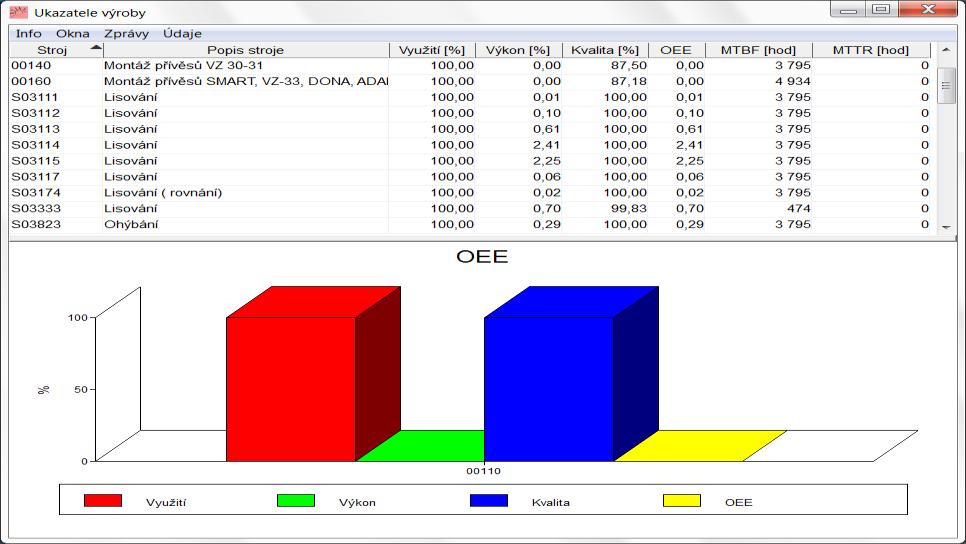
Task: Click the Stroj column sort arrow
Action: coord(95,47)
